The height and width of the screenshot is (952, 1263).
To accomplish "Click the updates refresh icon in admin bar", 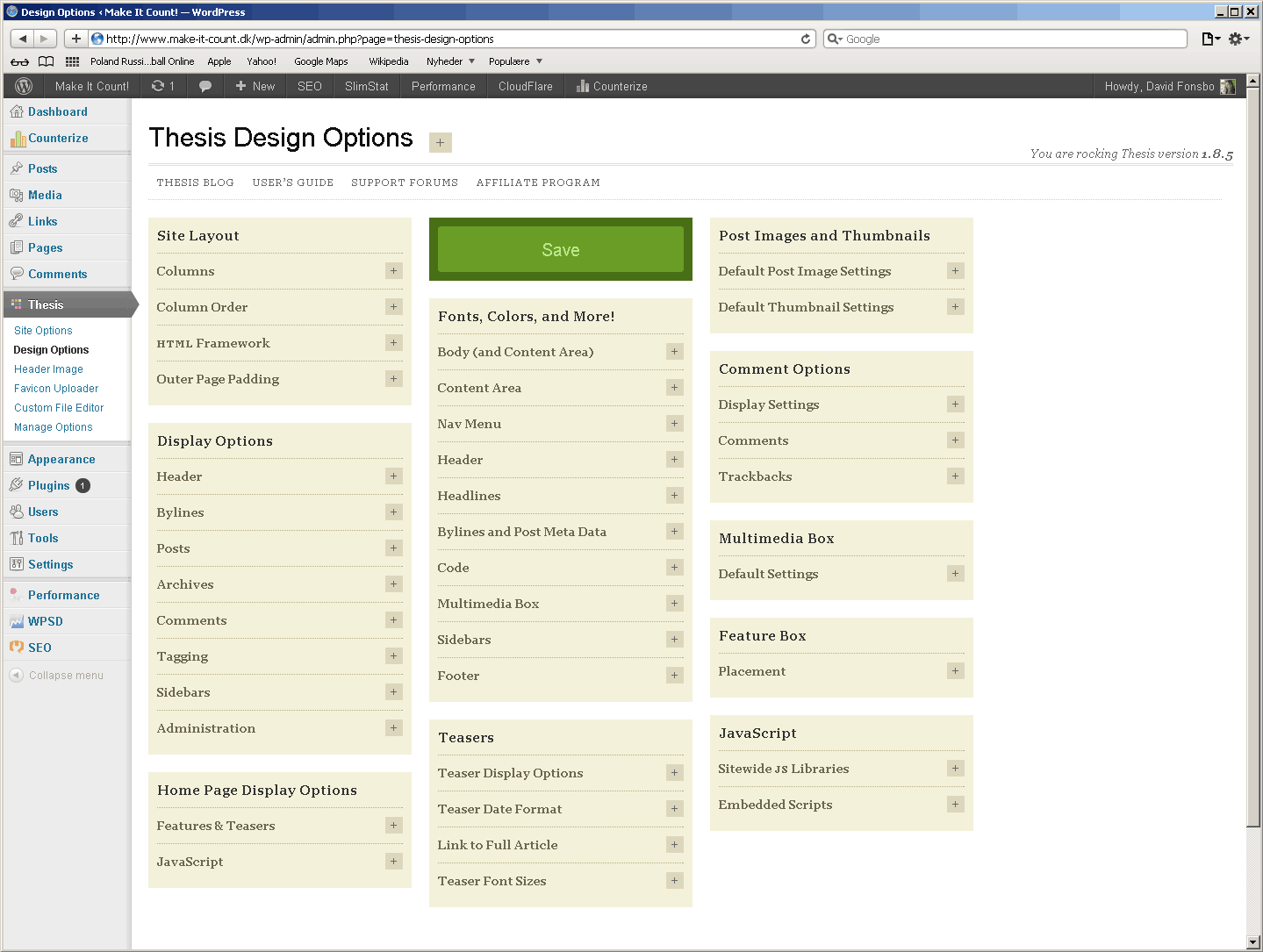I will click(x=158, y=86).
